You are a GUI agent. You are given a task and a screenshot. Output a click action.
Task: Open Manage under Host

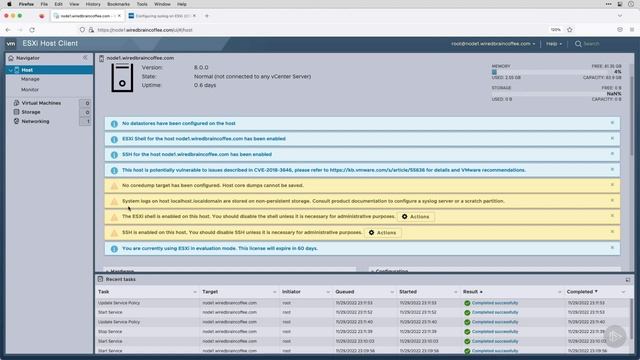click(30, 79)
